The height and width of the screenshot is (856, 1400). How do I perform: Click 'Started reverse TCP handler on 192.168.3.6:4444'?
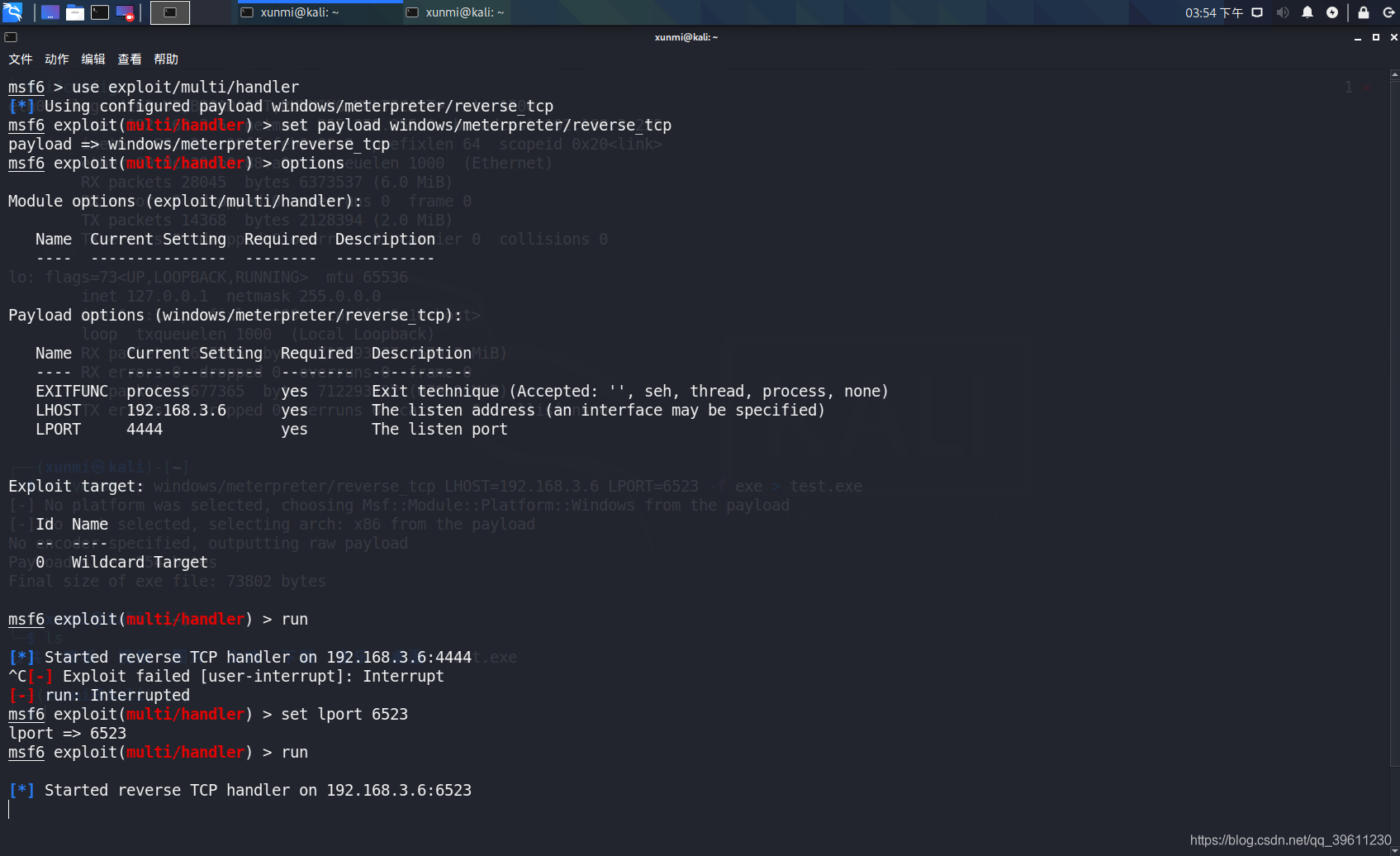[x=258, y=657]
